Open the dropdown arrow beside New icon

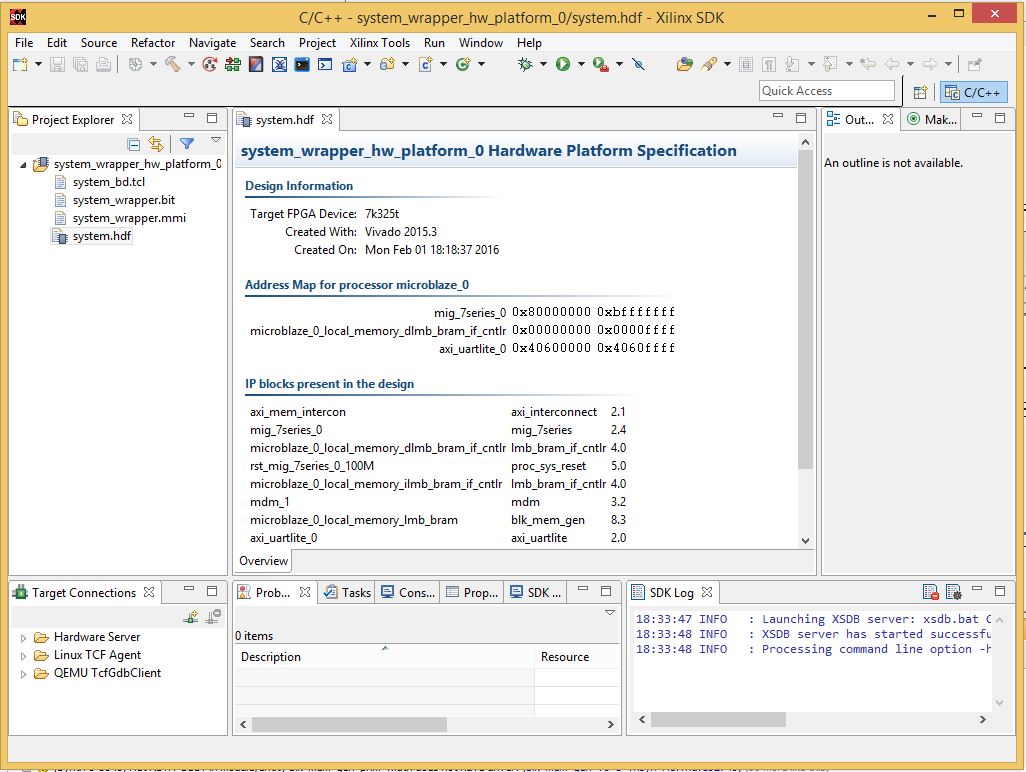[x=39, y=64]
